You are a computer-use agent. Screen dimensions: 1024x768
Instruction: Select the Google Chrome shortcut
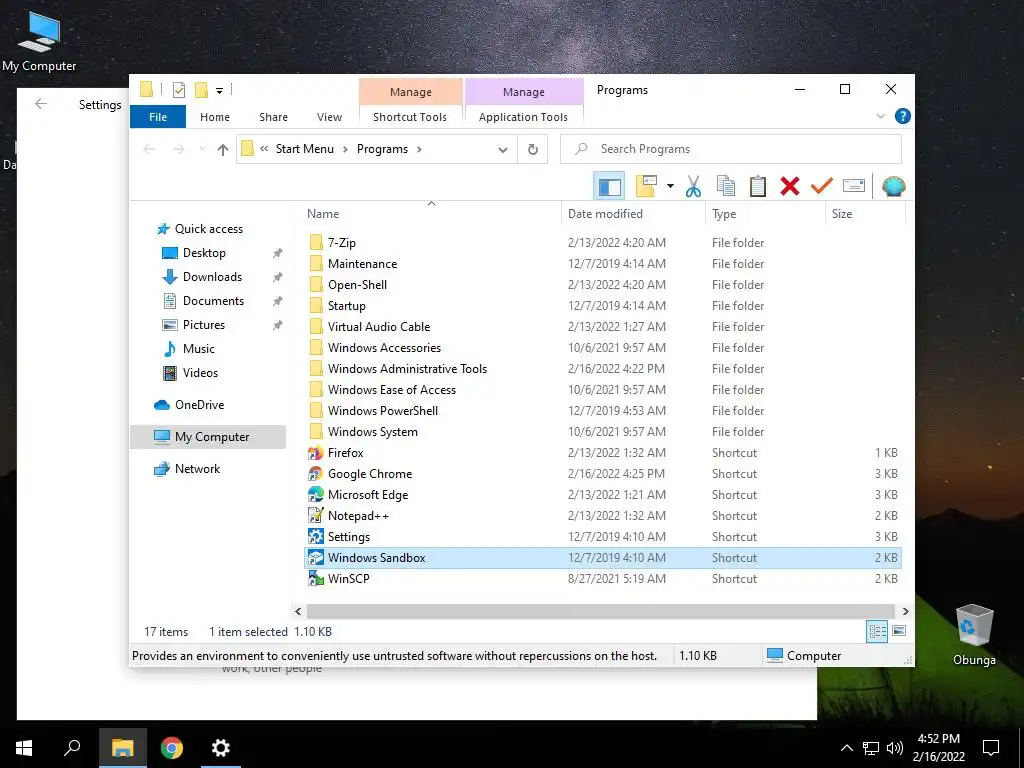click(x=370, y=473)
